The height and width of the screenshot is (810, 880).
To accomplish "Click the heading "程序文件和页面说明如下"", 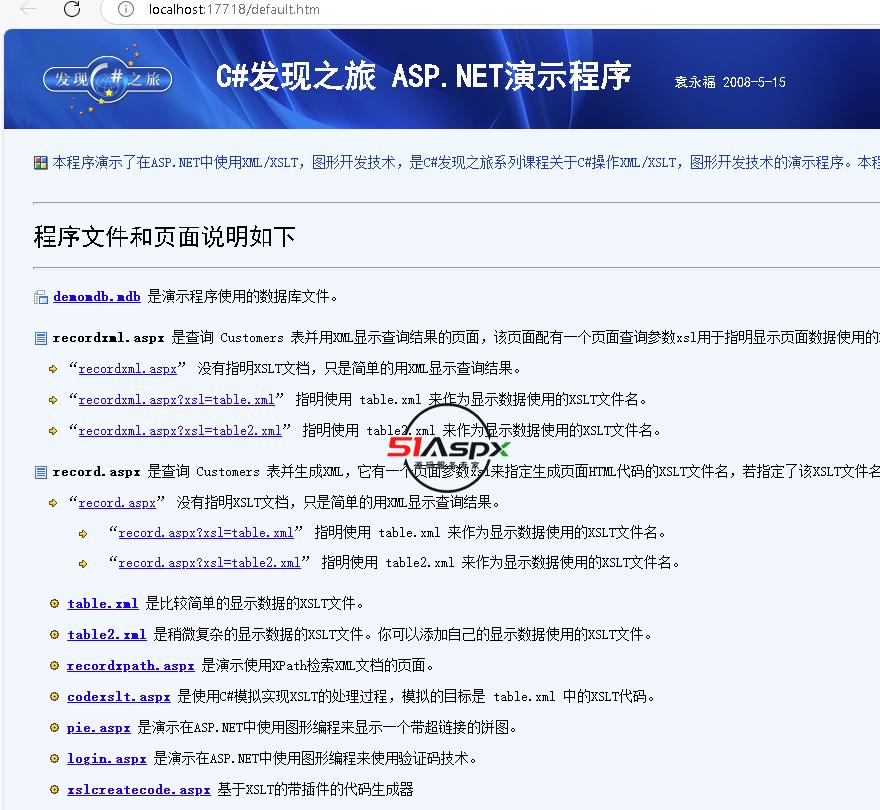I will 164,237.
